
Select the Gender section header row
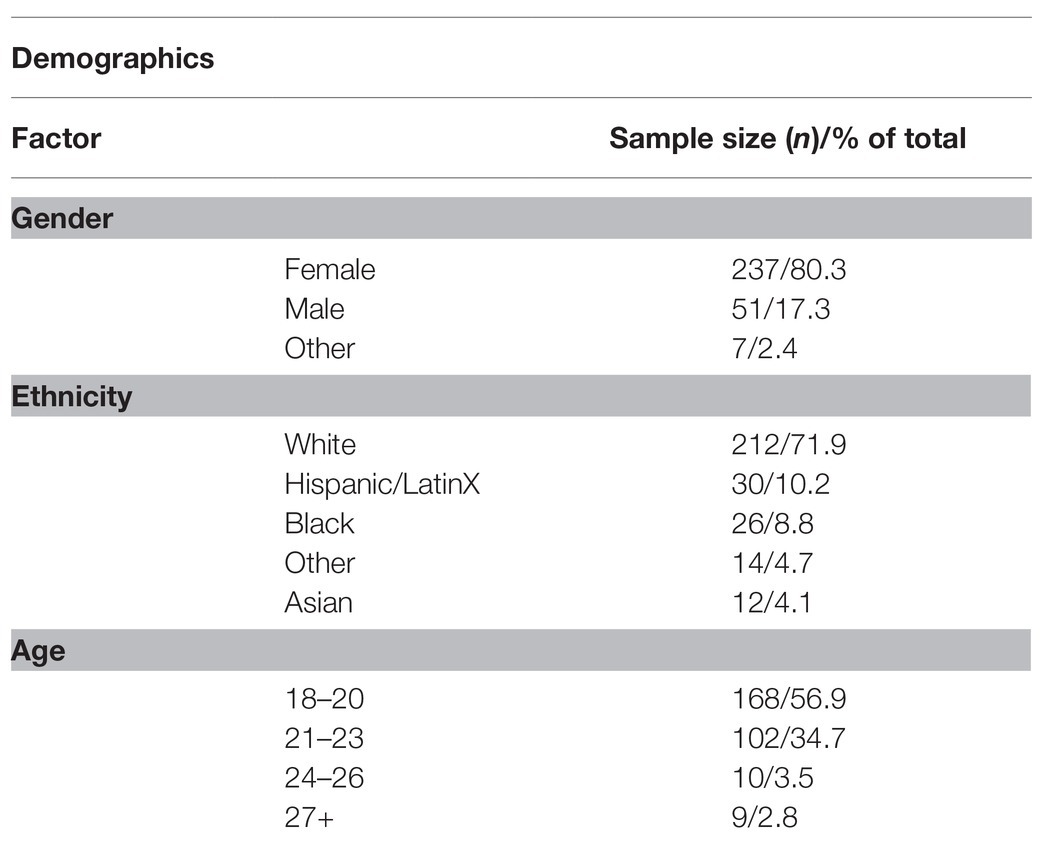pos(521,218)
